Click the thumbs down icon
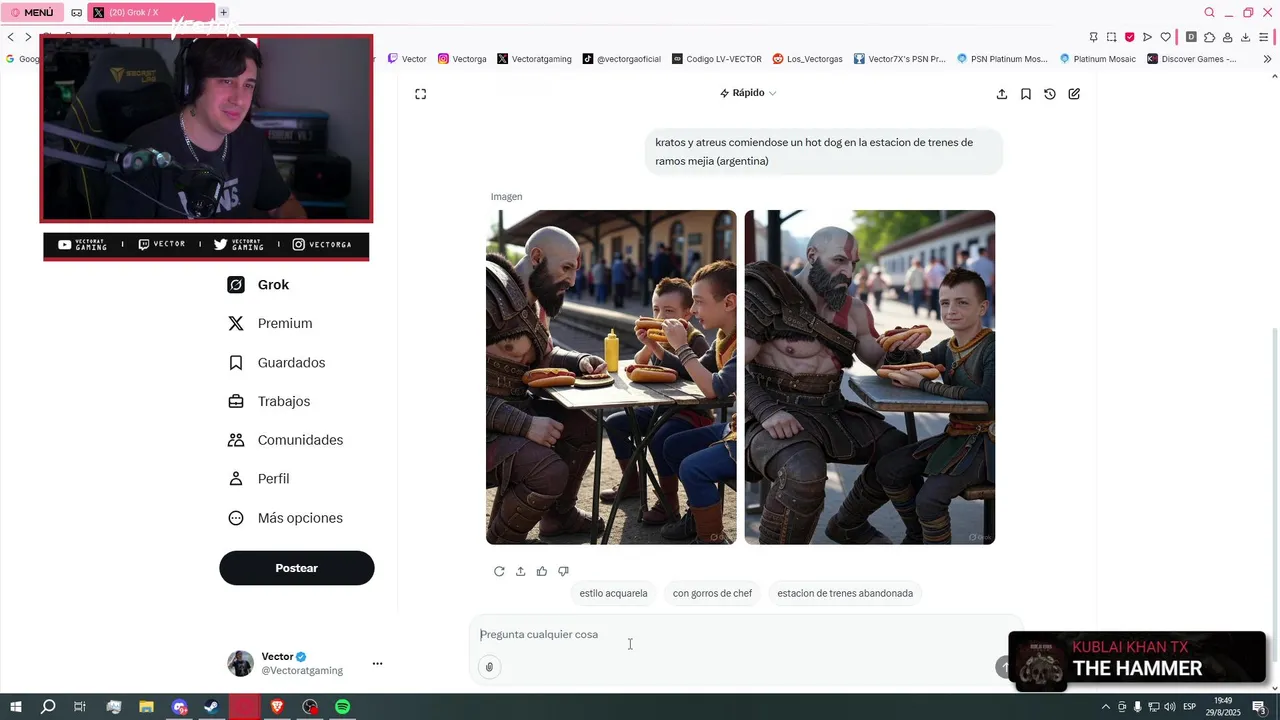Image resolution: width=1280 pixels, height=720 pixels. 563,571
